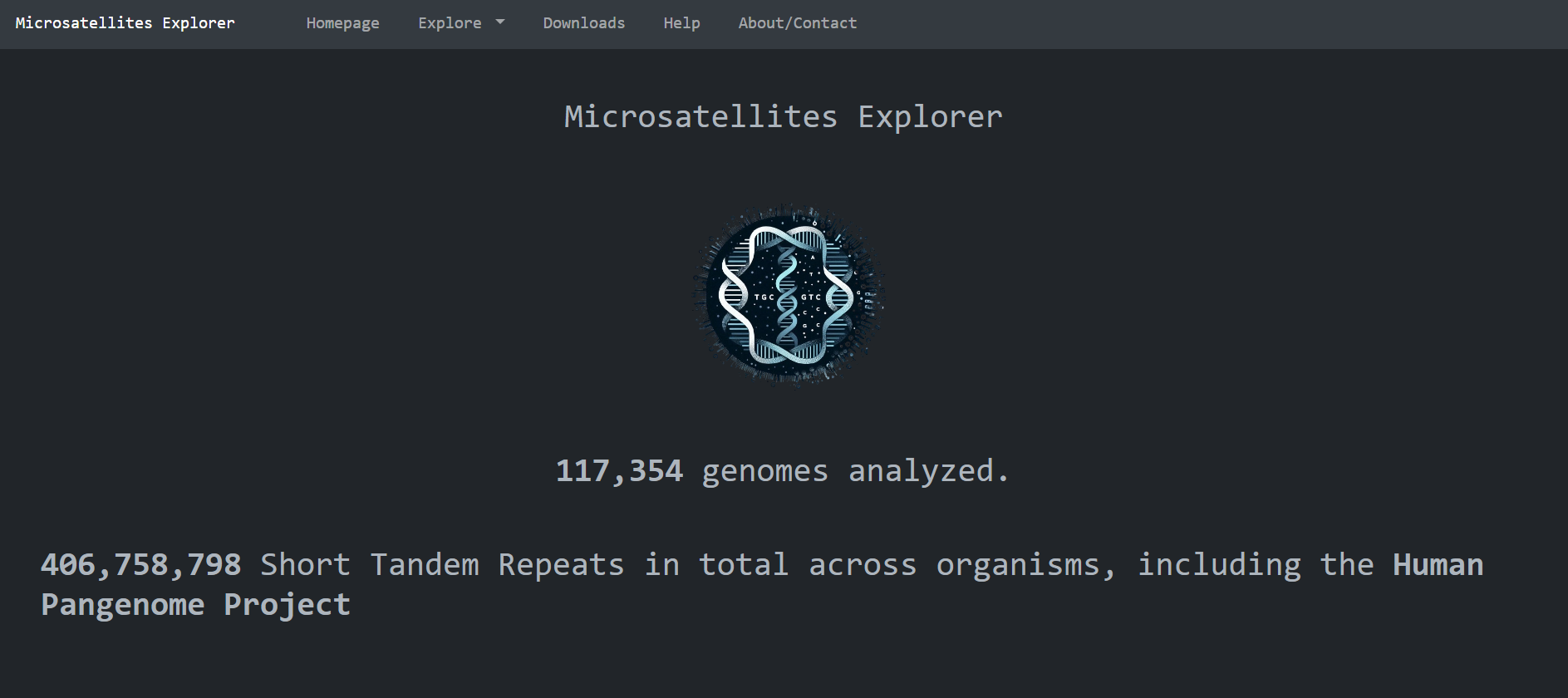Open the Explore dropdown menu
The height and width of the screenshot is (698, 1568).
click(x=450, y=23)
